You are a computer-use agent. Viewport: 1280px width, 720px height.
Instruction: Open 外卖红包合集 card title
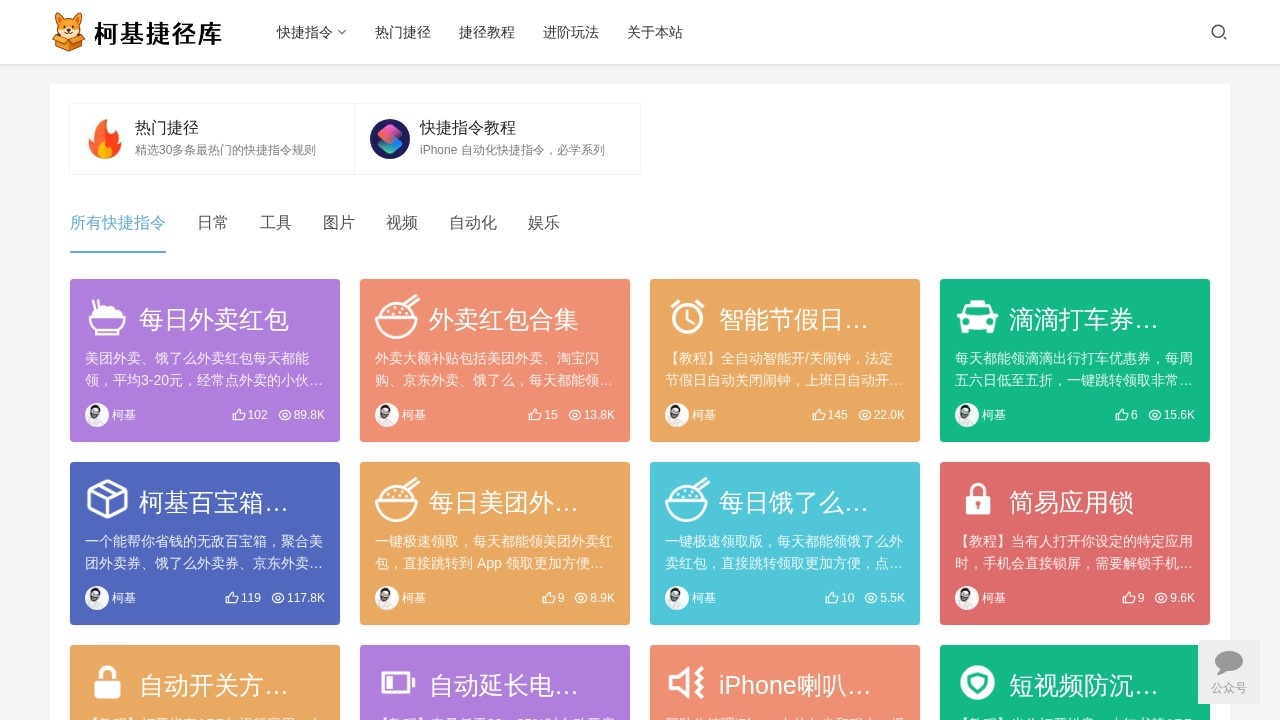[x=504, y=319]
